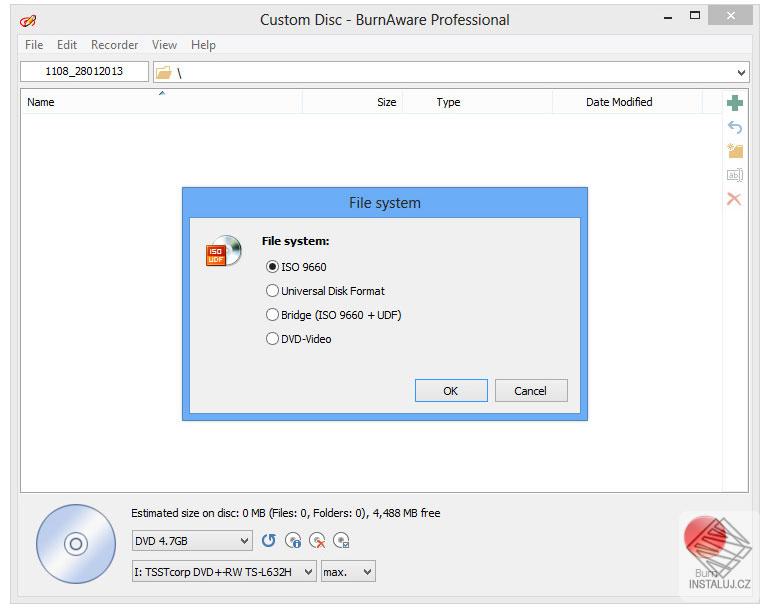Image resolution: width=770 pixels, height=611 pixels.
Task: Click the BurnAware app logo in title bar
Action: tap(28, 21)
